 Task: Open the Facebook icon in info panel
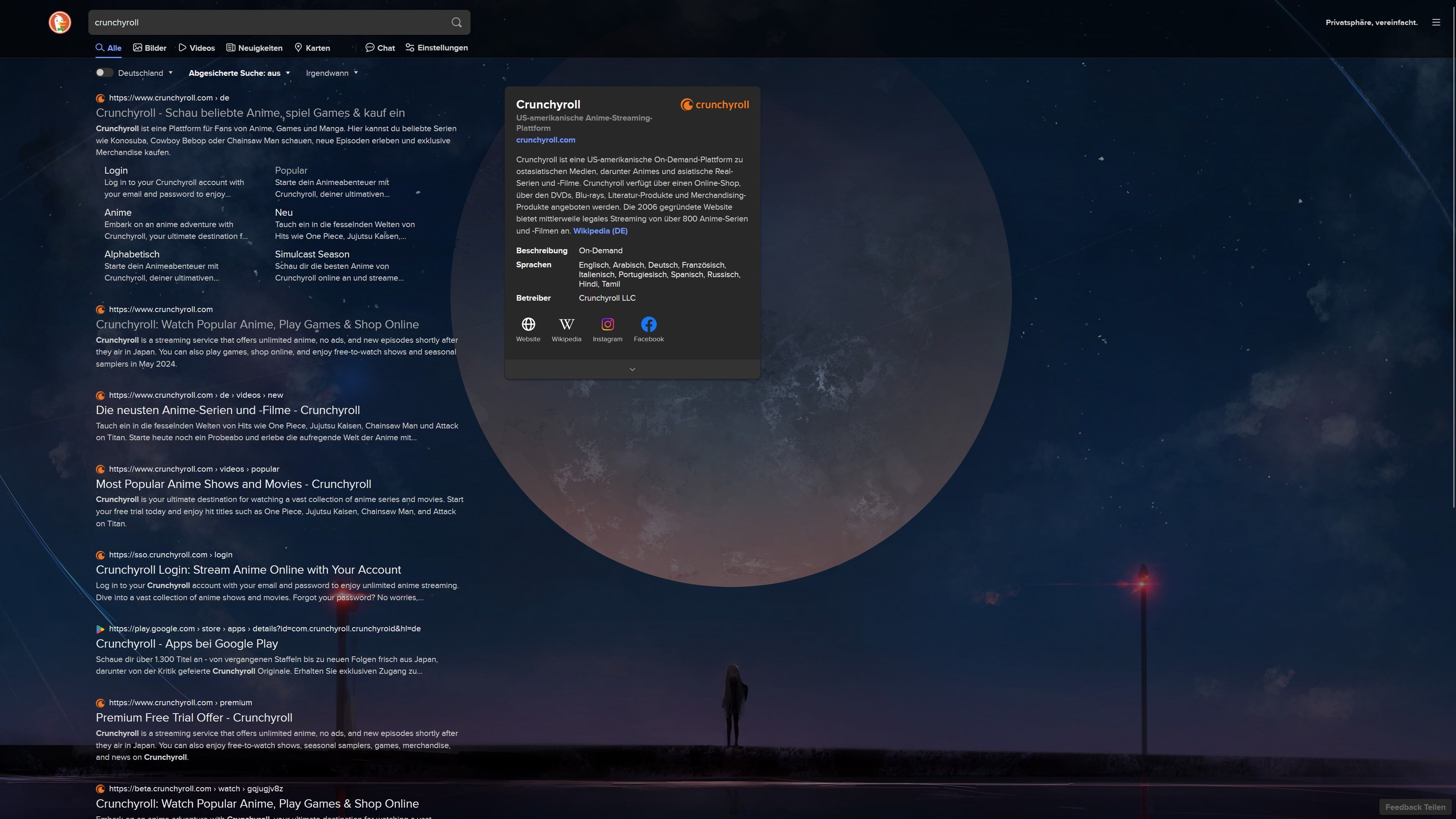coord(649,325)
